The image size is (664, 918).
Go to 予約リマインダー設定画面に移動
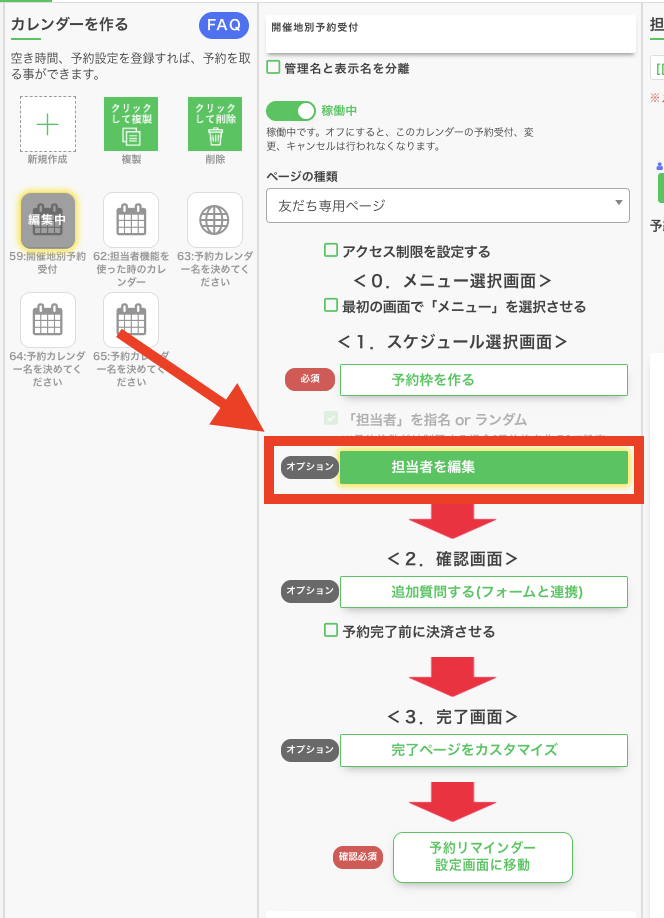(482, 857)
